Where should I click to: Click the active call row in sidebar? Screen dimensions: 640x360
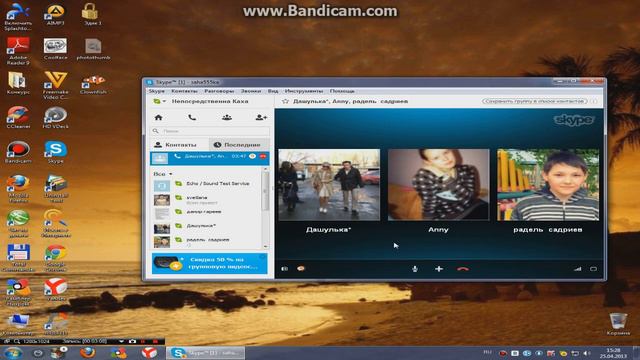click(x=210, y=158)
